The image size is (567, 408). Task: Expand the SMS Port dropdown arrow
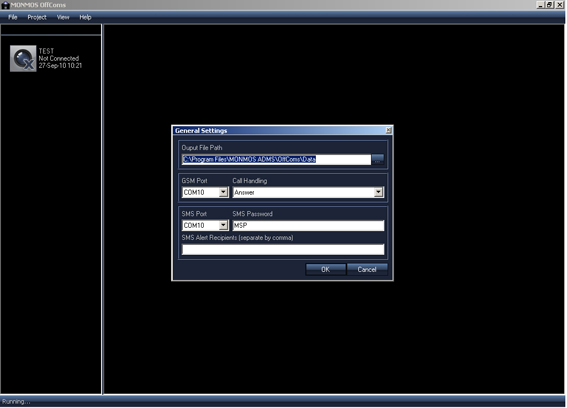[x=223, y=225]
